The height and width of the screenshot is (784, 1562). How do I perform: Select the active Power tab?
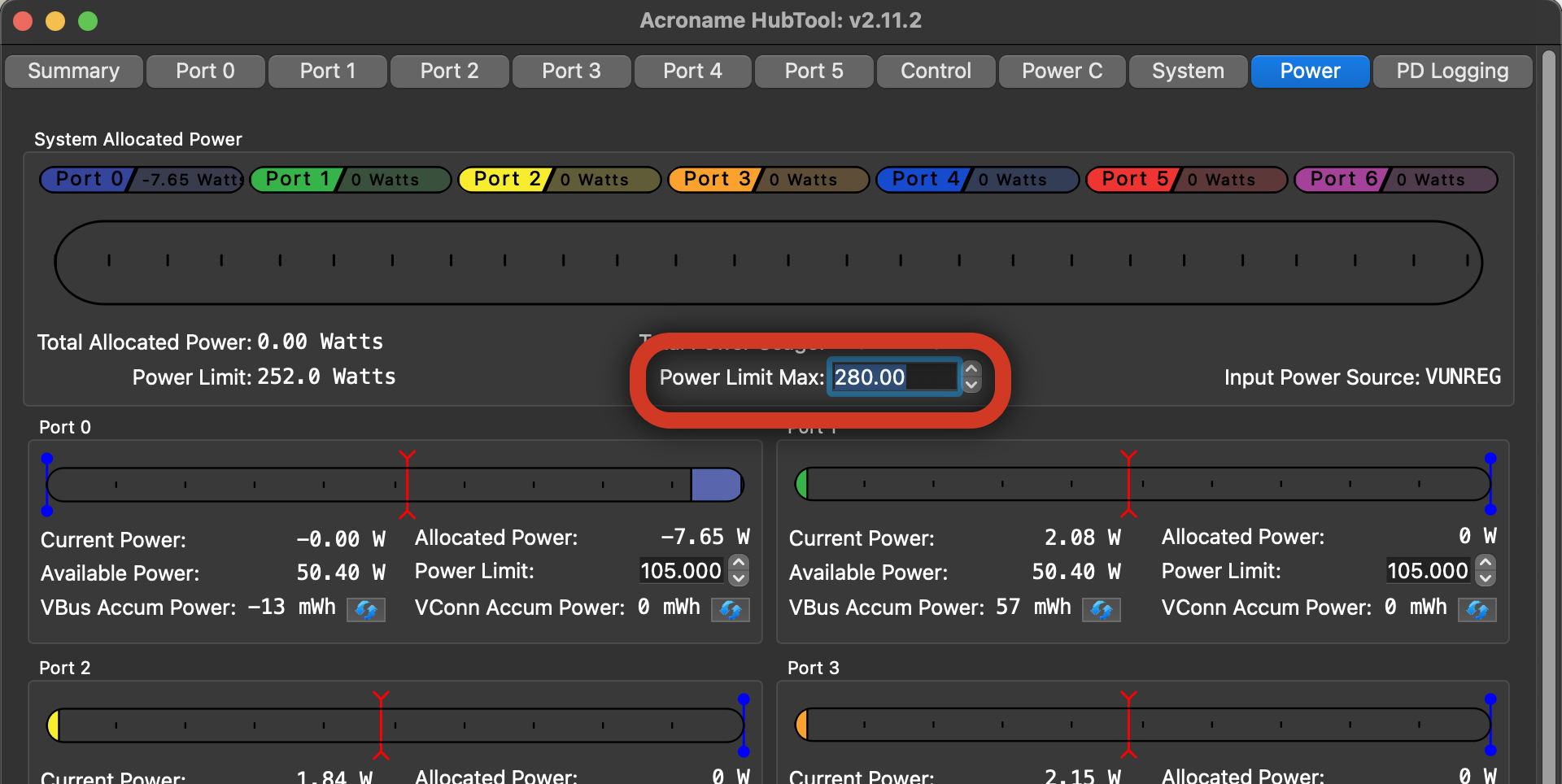pos(1311,71)
